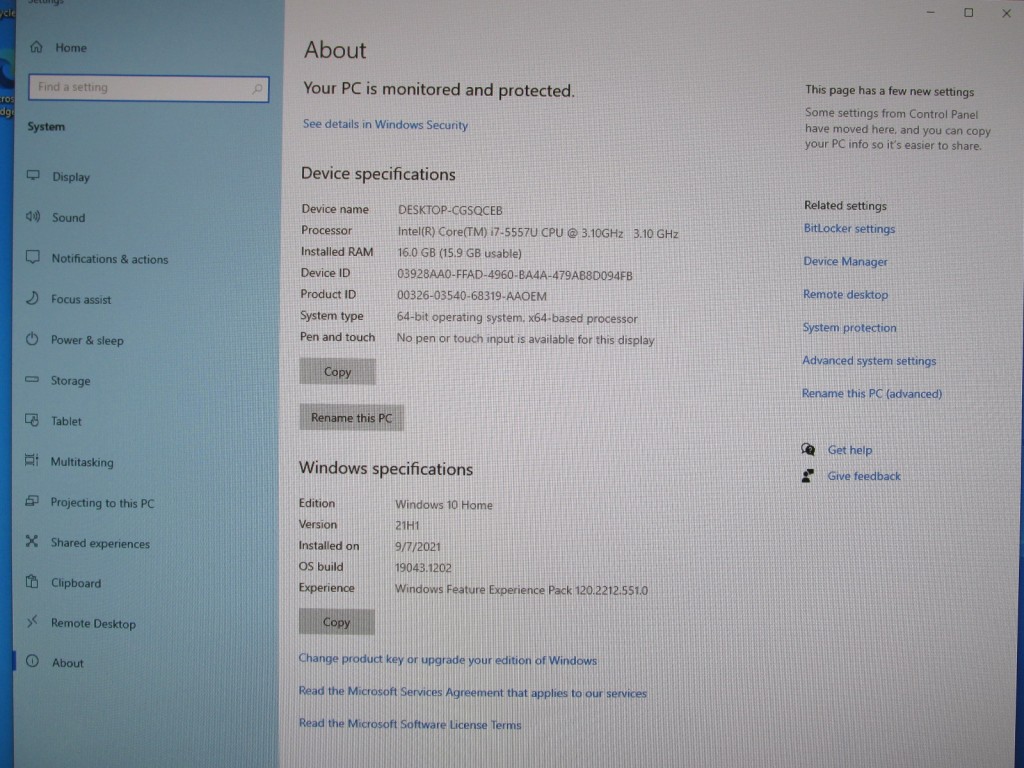Copy the device specifications
Viewport: 1024px width, 768px height.
(337, 372)
